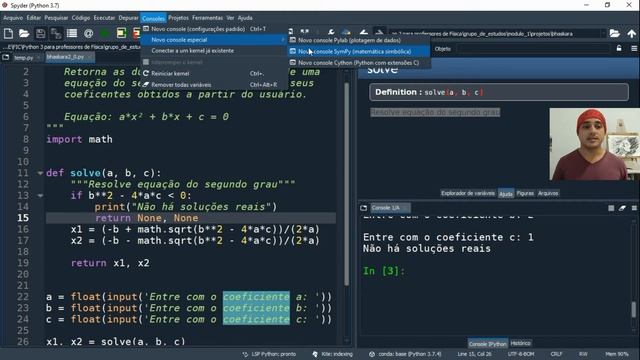Viewport: 640px width, 360px height.
Task: Open the outline list toolbar icon
Action: click(72, 33)
